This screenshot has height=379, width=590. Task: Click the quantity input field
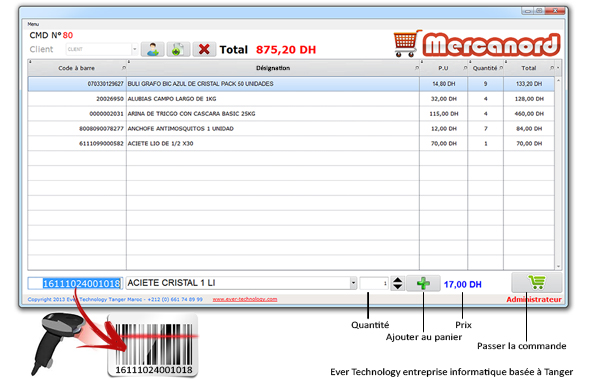374,283
